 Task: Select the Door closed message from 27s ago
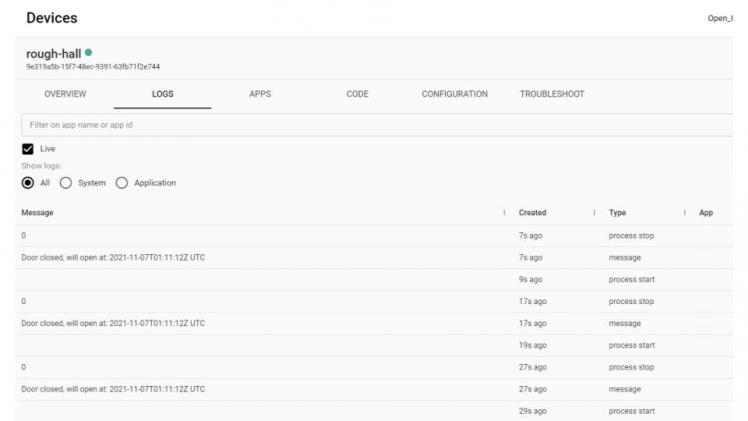113,389
